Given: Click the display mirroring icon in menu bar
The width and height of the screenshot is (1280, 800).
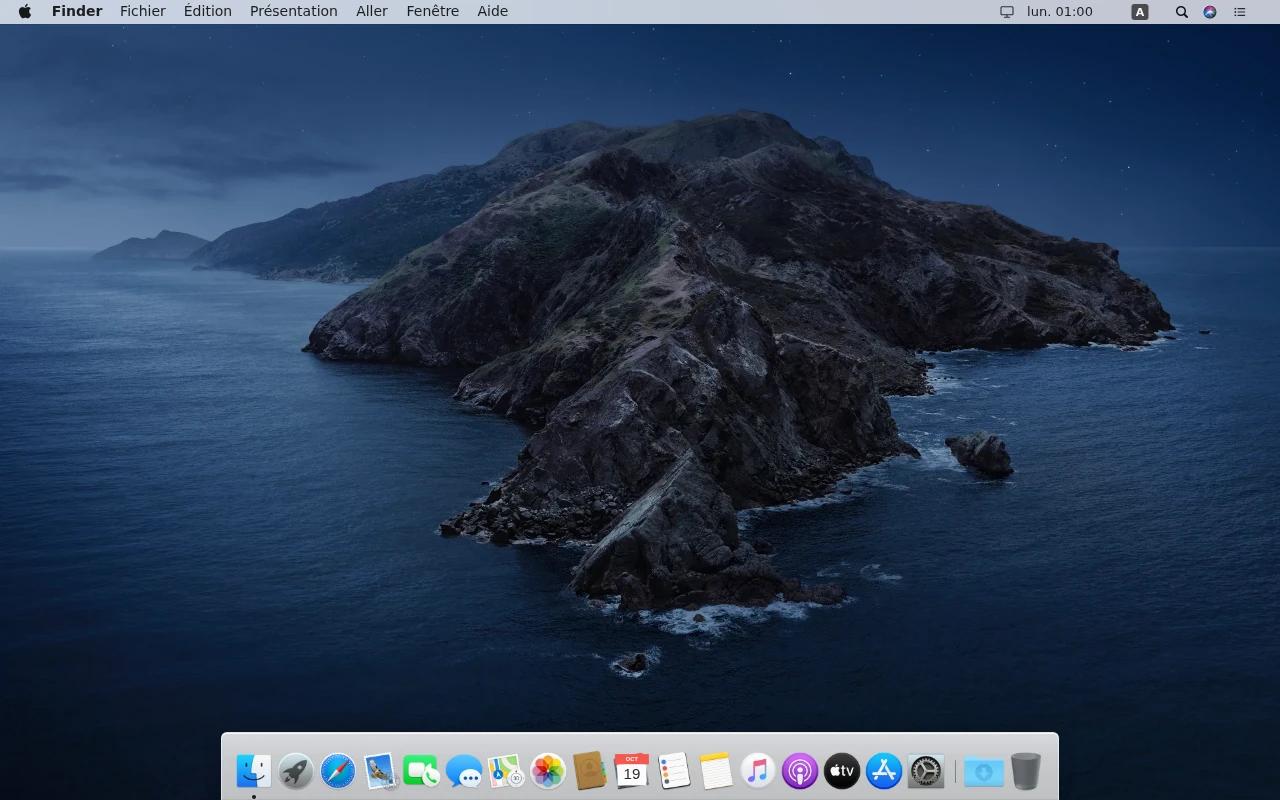Looking at the screenshot, I should (1007, 12).
